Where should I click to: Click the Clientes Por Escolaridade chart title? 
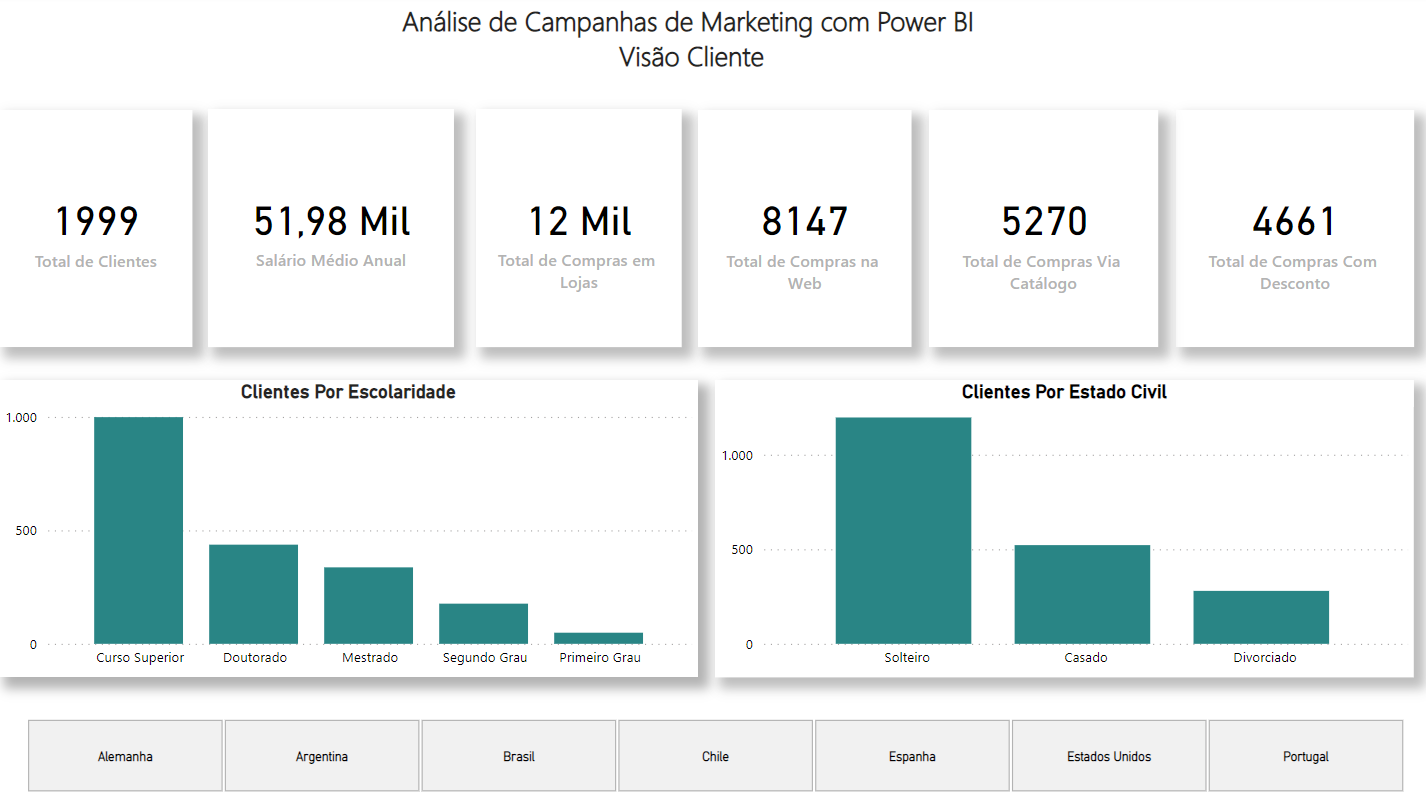348,392
